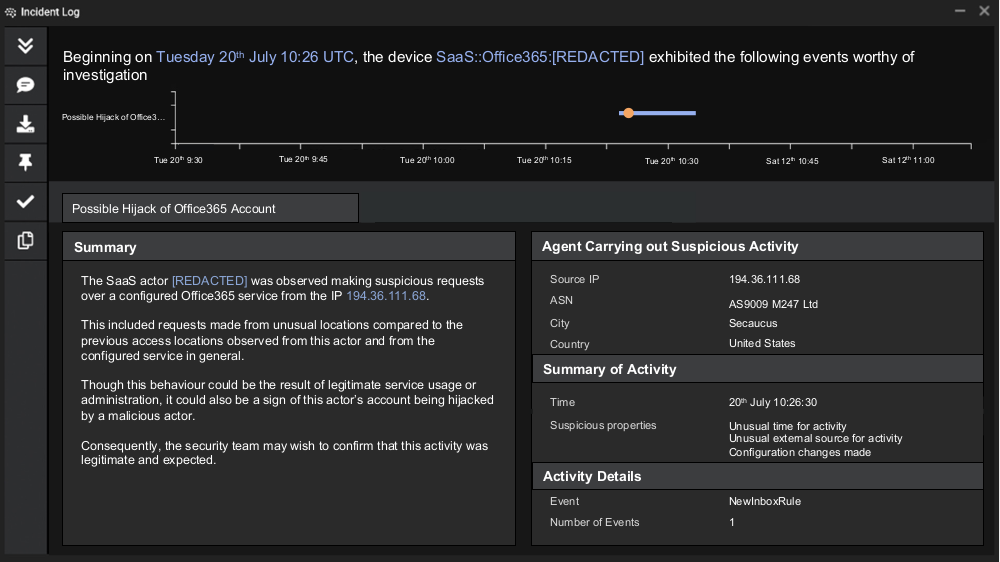This screenshot has height=562, width=1000.
Task: Click Unusual external source for activity property
Action: click(815, 439)
